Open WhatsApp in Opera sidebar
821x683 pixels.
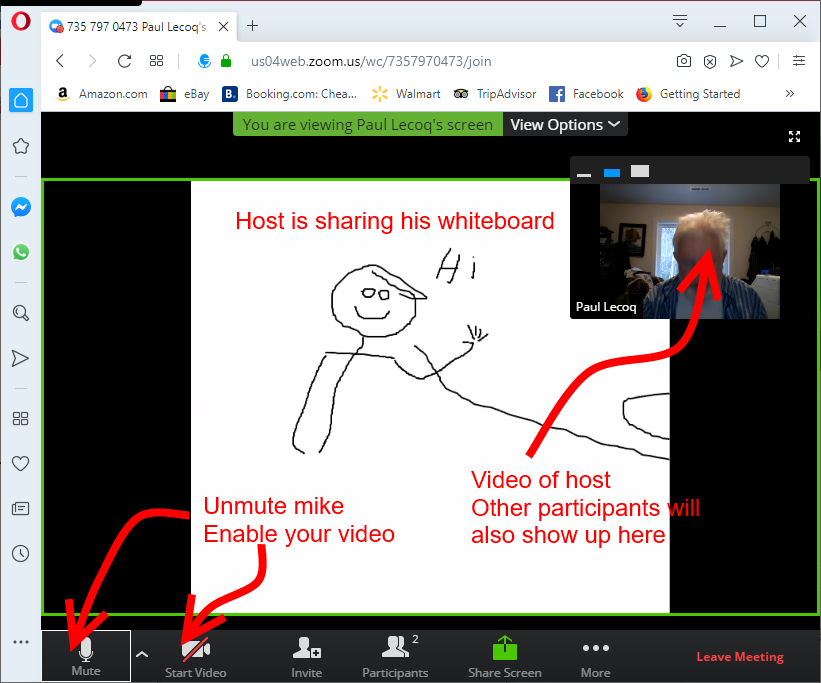20,253
